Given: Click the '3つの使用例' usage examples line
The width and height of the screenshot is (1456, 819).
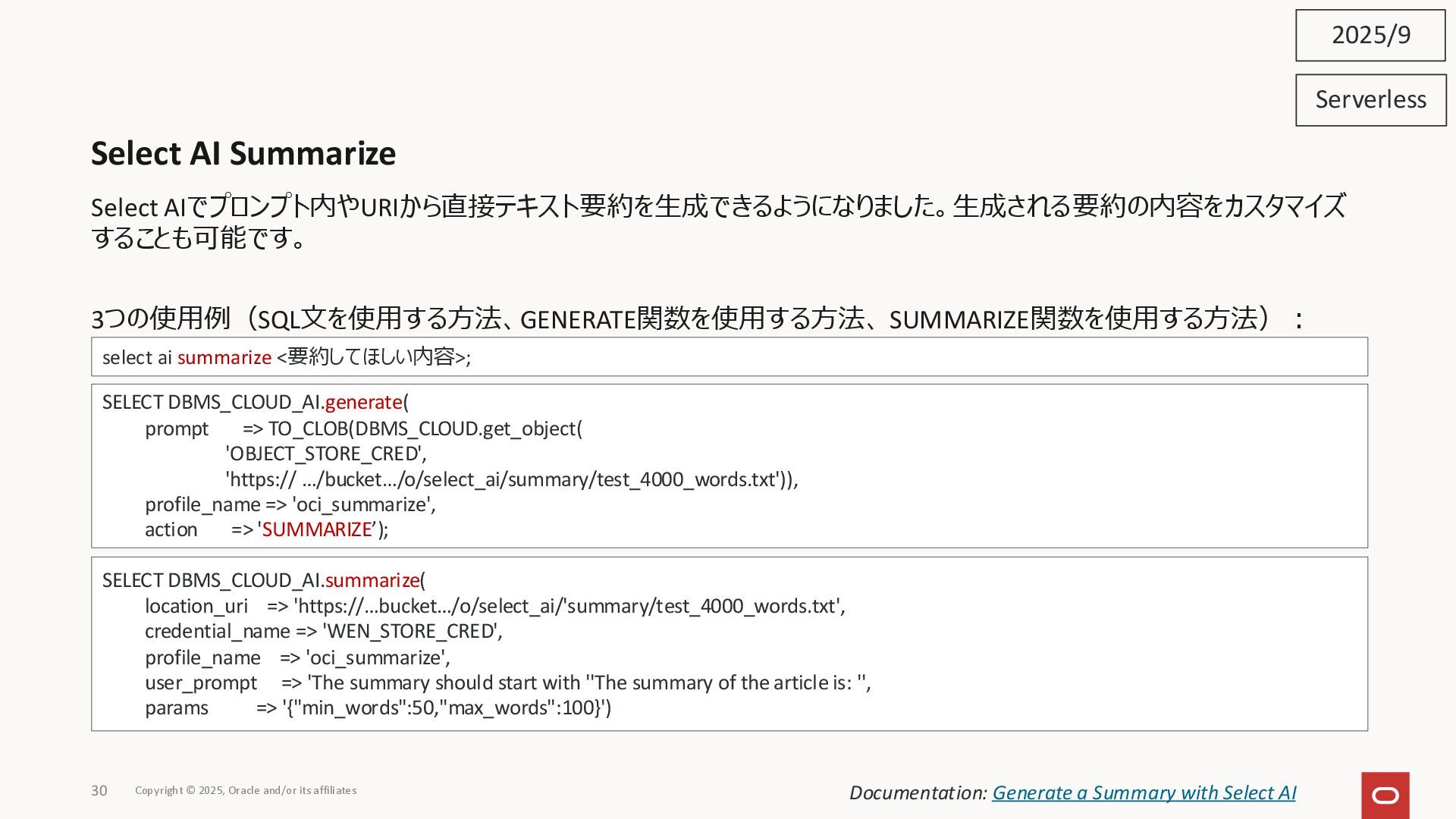Looking at the screenshot, I should pos(696,319).
